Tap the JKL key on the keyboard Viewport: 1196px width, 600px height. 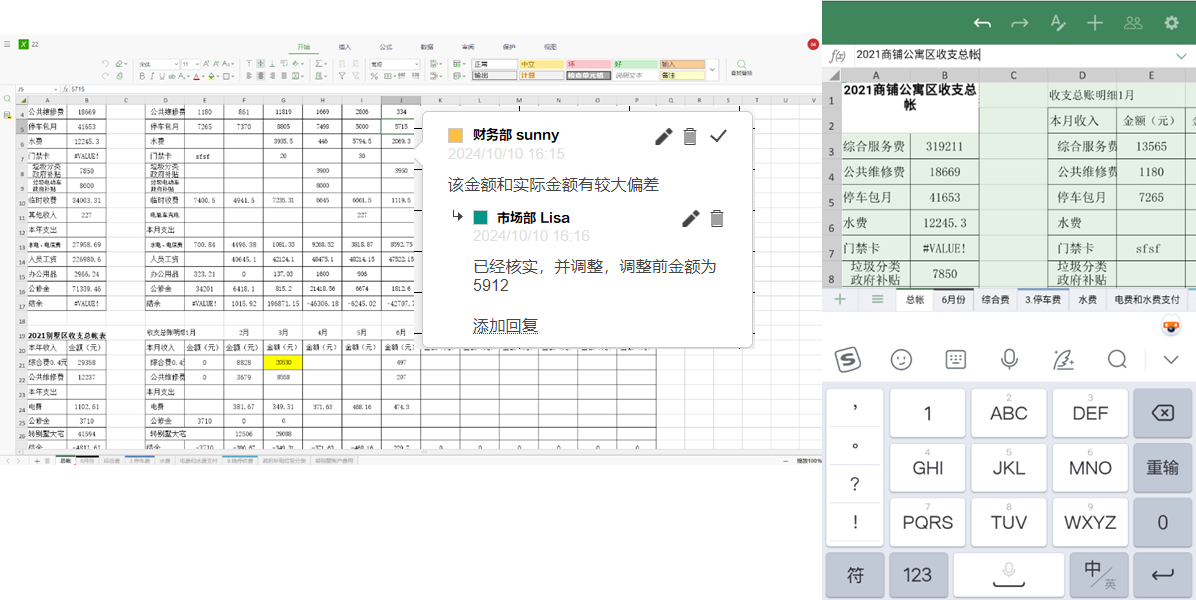pyautogui.click(x=1008, y=467)
